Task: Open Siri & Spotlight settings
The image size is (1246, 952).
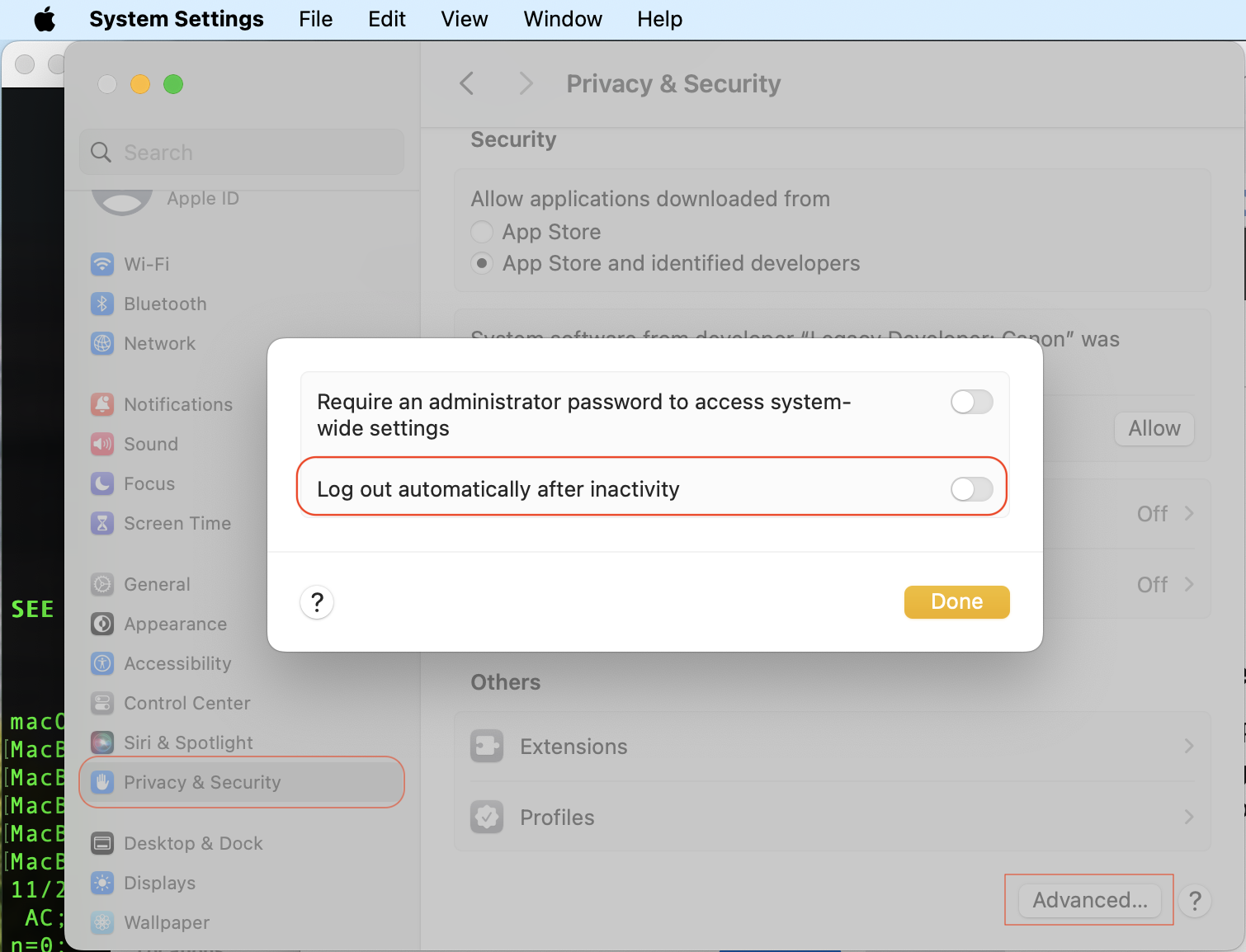Action: (x=188, y=742)
